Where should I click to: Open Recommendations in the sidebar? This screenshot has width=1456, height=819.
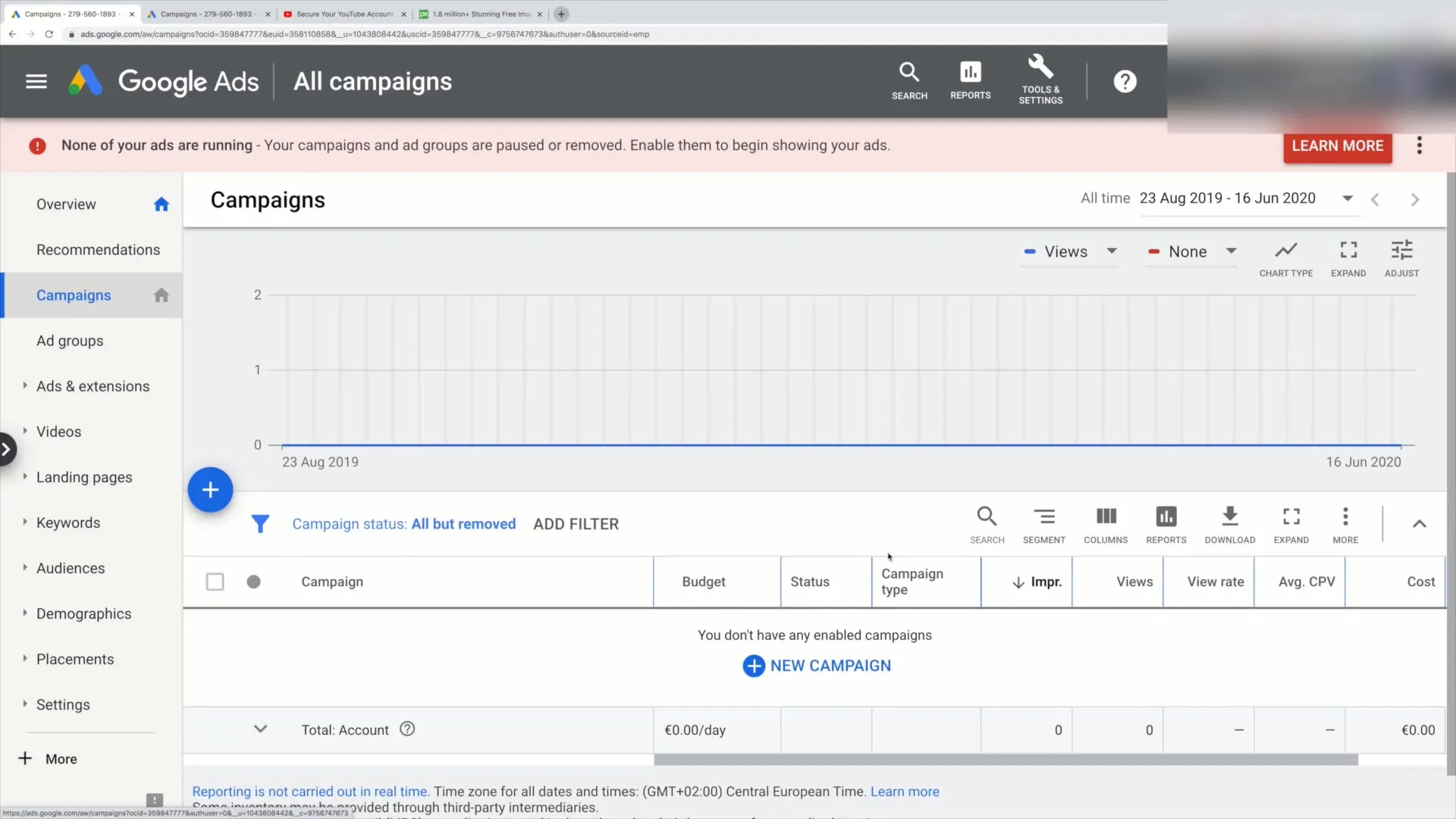[98, 249]
